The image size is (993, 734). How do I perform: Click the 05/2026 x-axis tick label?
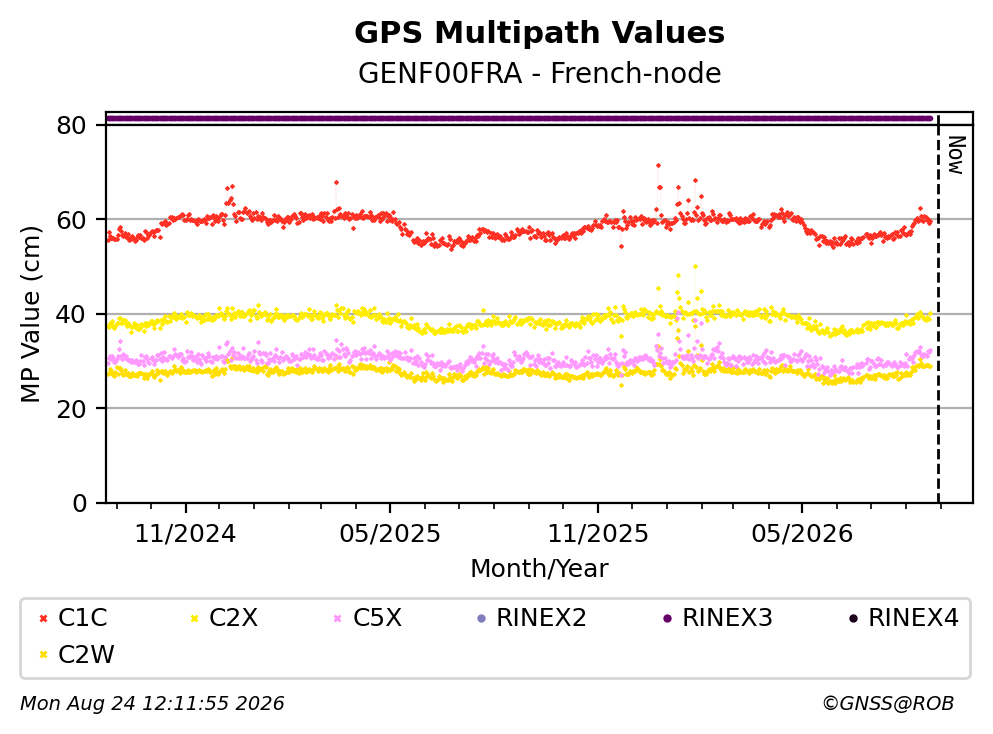coord(802,534)
